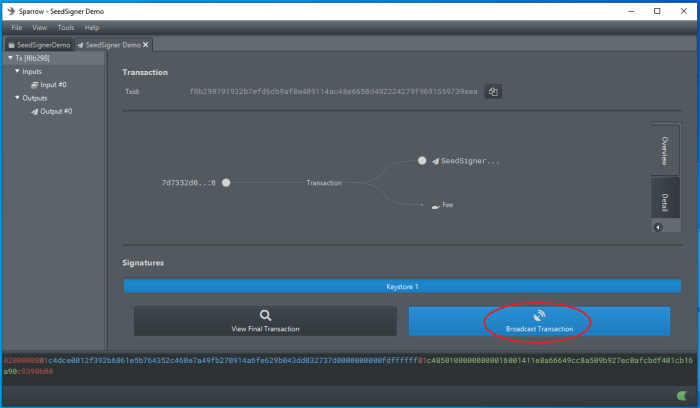Click the input node circle for 7d7332d0
The height and width of the screenshot is (408, 700).
coord(226,183)
